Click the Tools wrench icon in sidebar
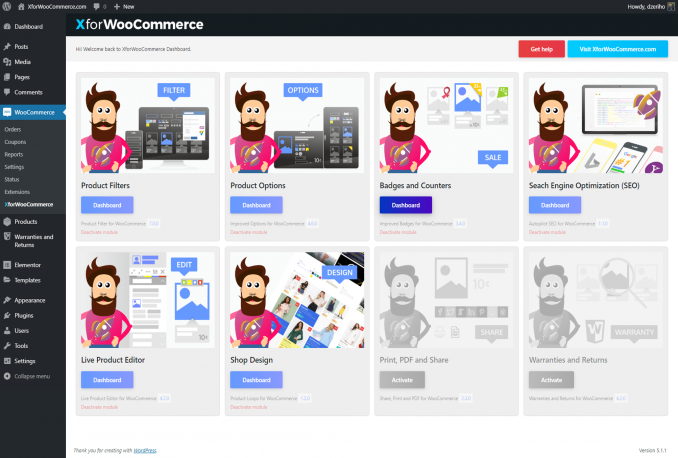Viewport: 678px width, 458px height. (7, 345)
